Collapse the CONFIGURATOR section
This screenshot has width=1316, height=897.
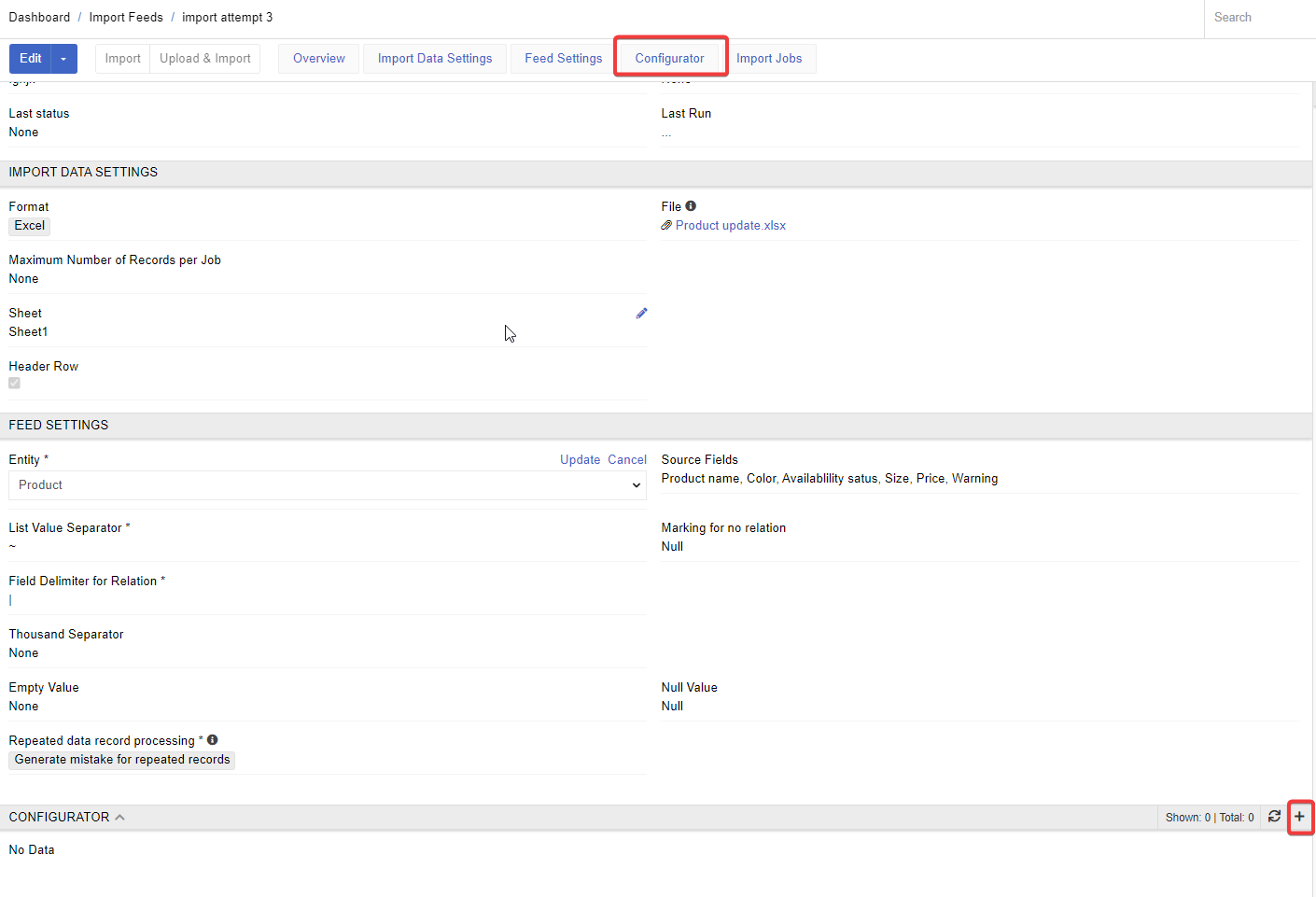(x=119, y=818)
